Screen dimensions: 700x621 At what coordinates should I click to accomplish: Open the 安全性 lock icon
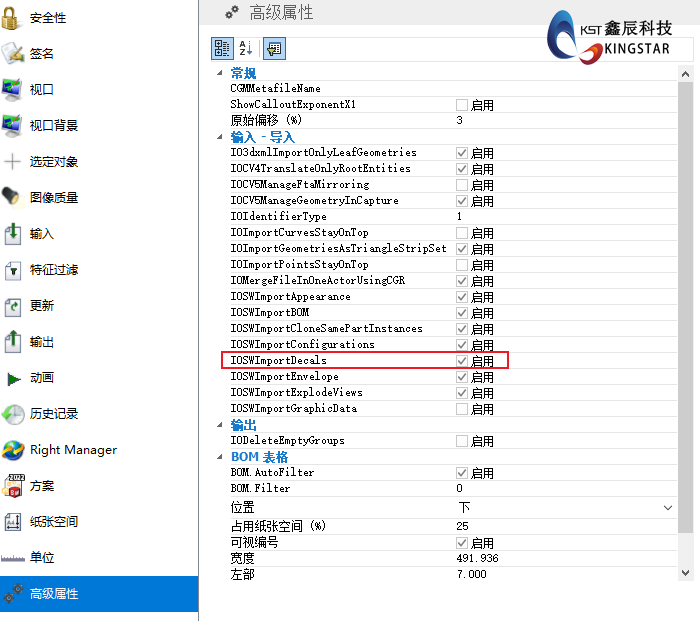tap(10, 18)
